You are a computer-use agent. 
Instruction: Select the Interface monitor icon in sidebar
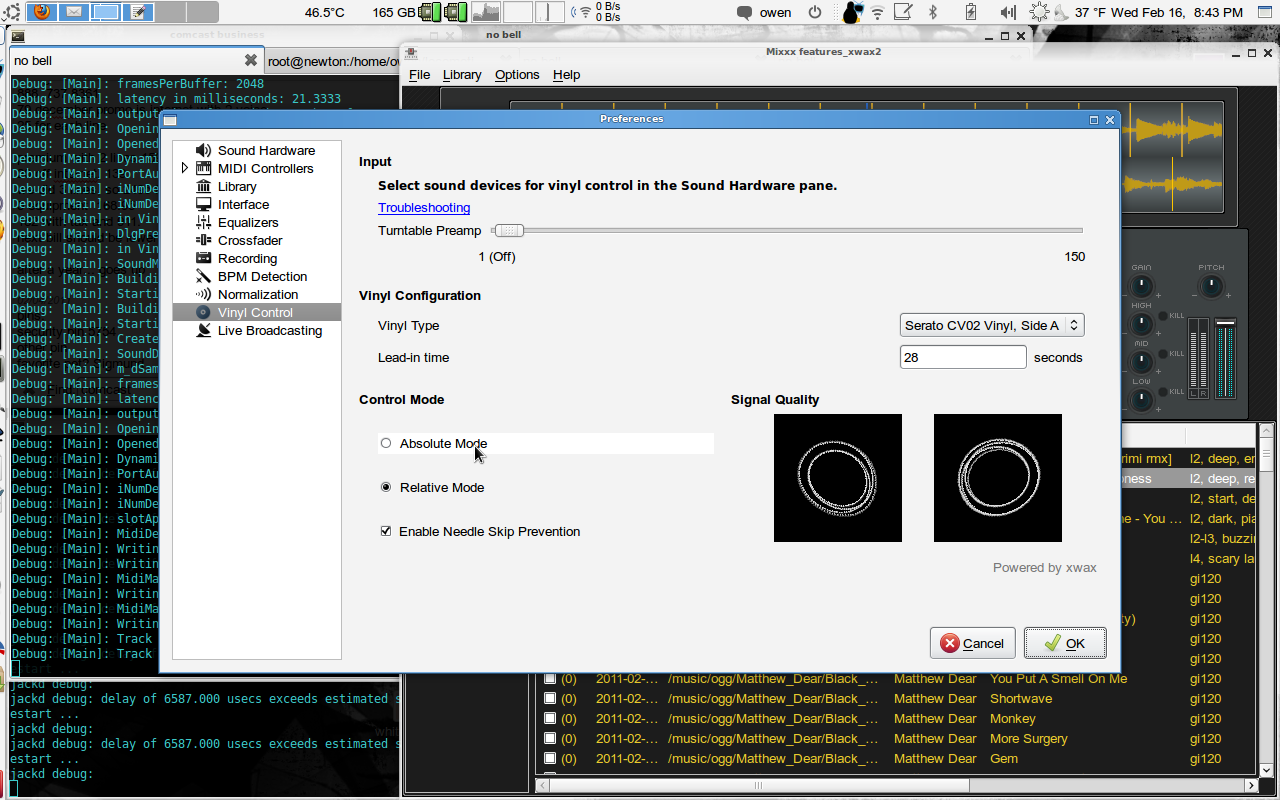(203, 204)
